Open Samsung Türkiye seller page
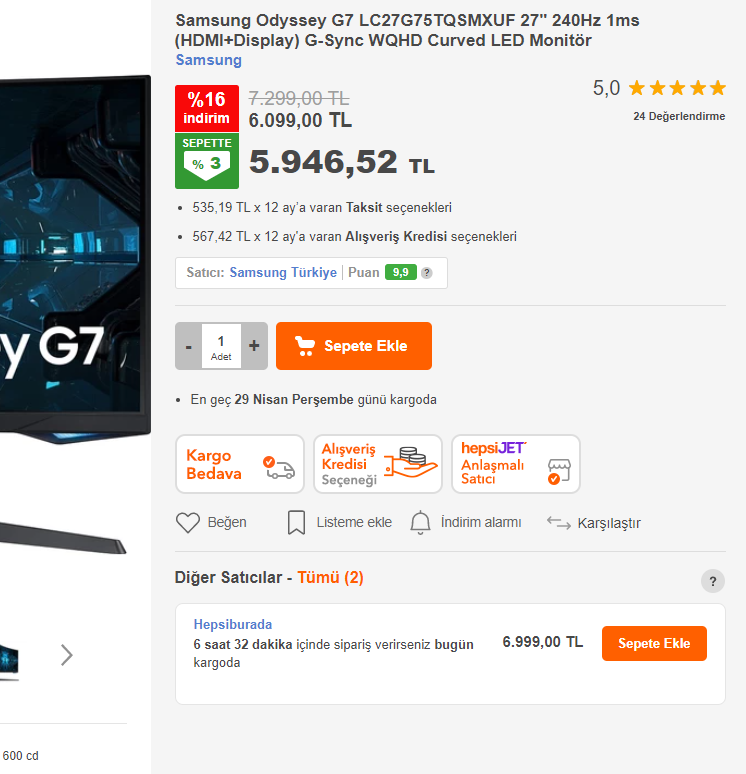The height and width of the screenshot is (774, 746). click(x=283, y=272)
